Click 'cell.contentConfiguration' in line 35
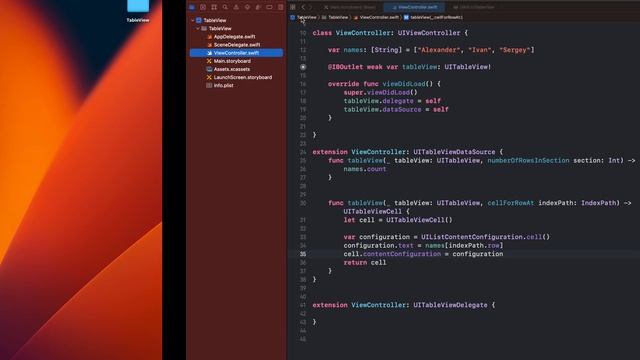The image size is (640, 360). click(392, 254)
